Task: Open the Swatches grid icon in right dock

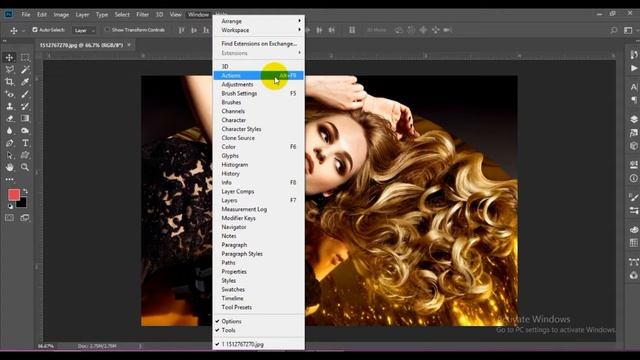Action: point(633,243)
